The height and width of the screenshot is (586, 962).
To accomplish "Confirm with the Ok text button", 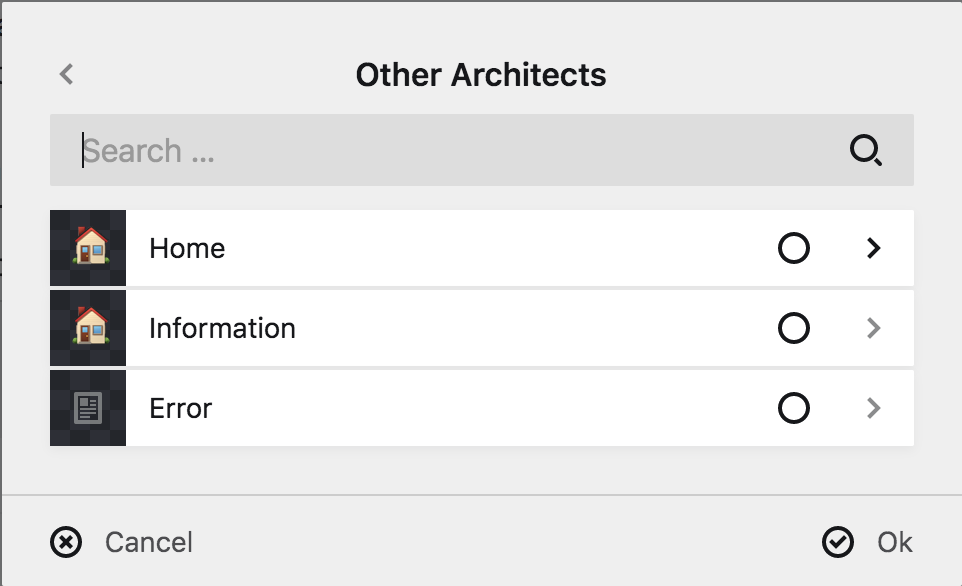I will click(895, 542).
